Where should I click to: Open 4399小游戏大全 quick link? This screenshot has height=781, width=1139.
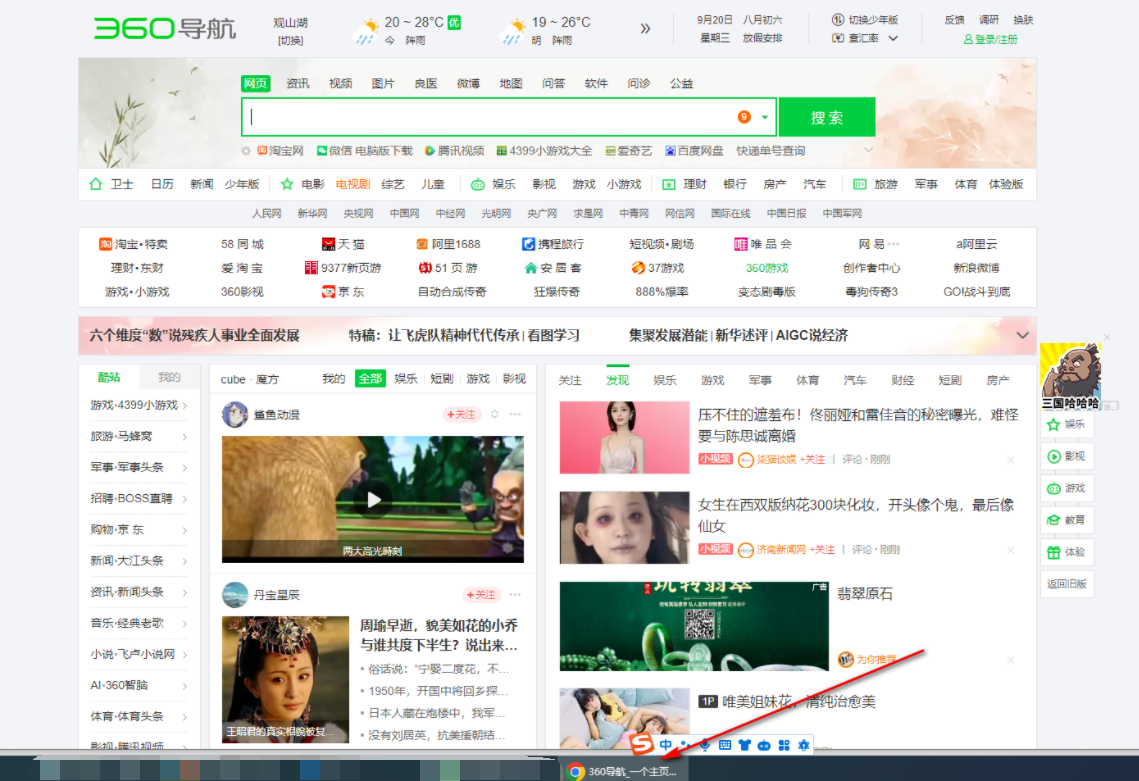pos(544,151)
